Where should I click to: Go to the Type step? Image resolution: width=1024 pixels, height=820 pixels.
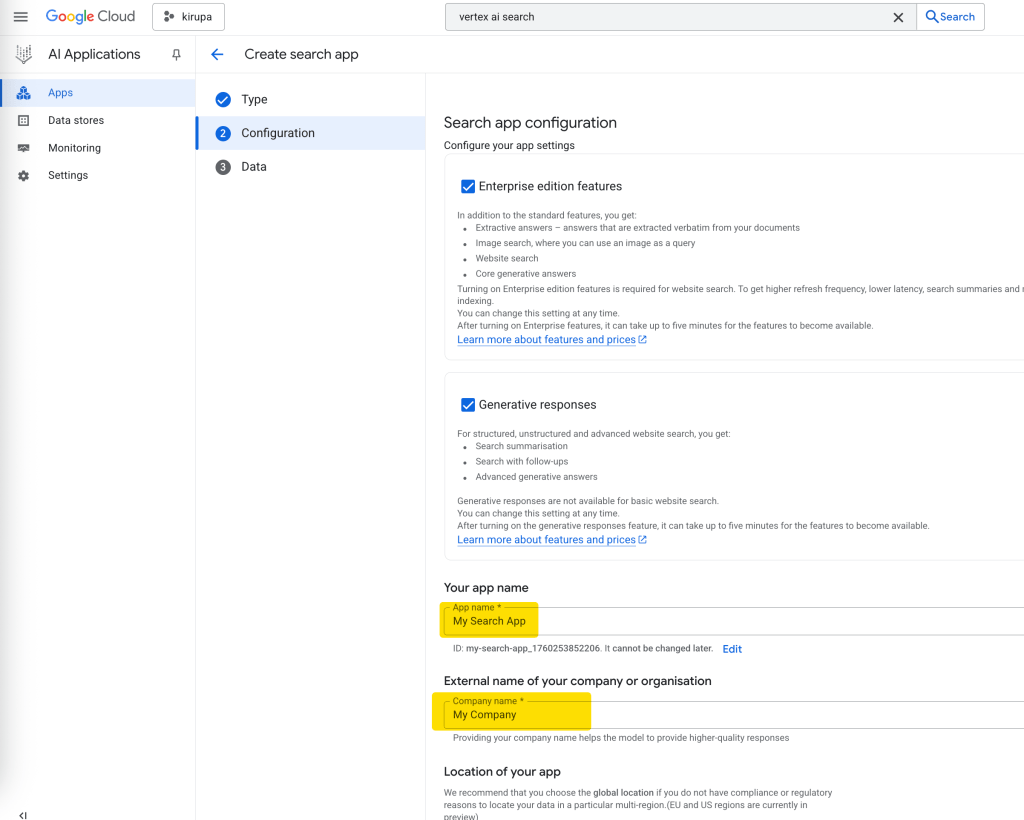(x=254, y=100)
